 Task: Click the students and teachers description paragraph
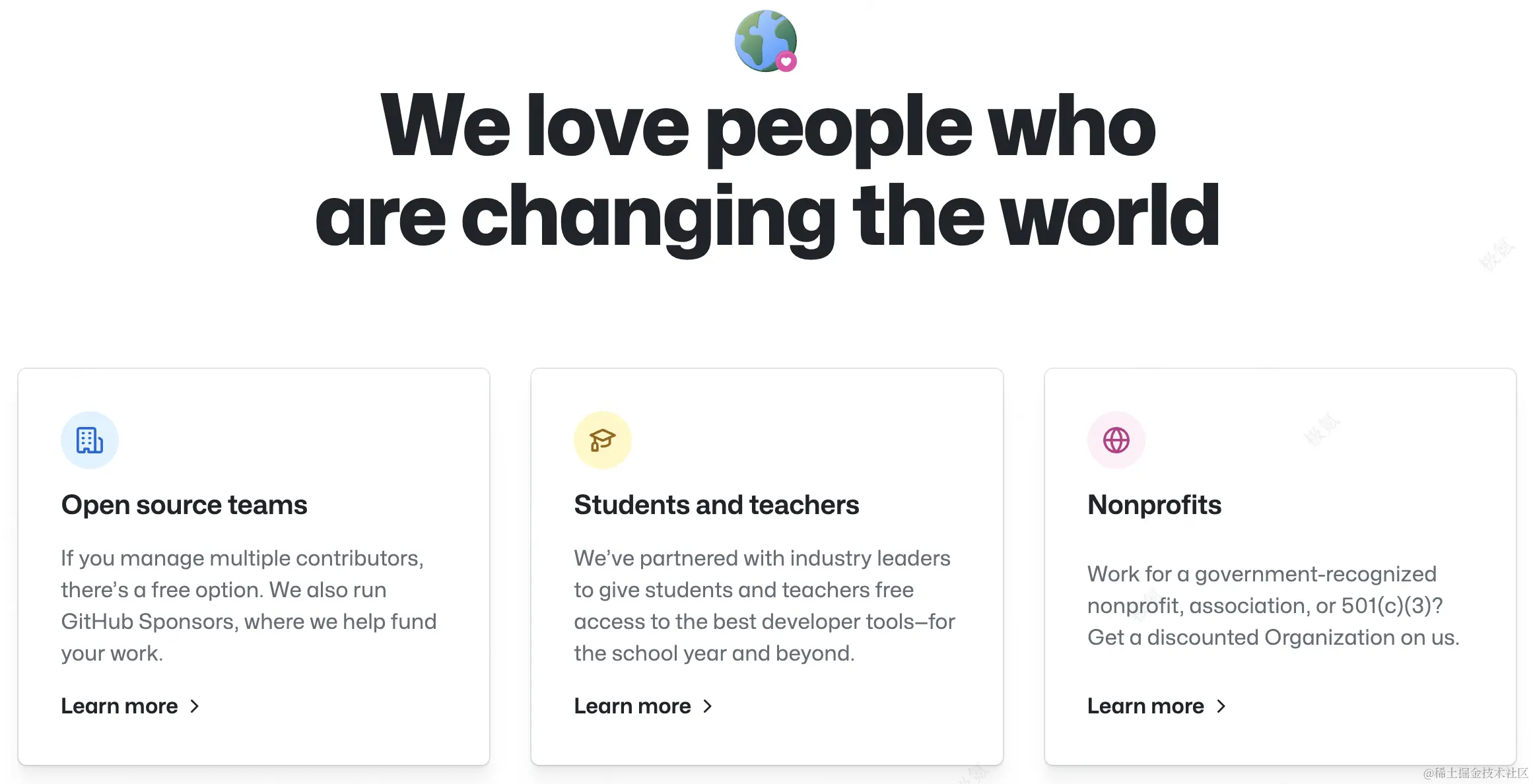[x=764, y=605]
